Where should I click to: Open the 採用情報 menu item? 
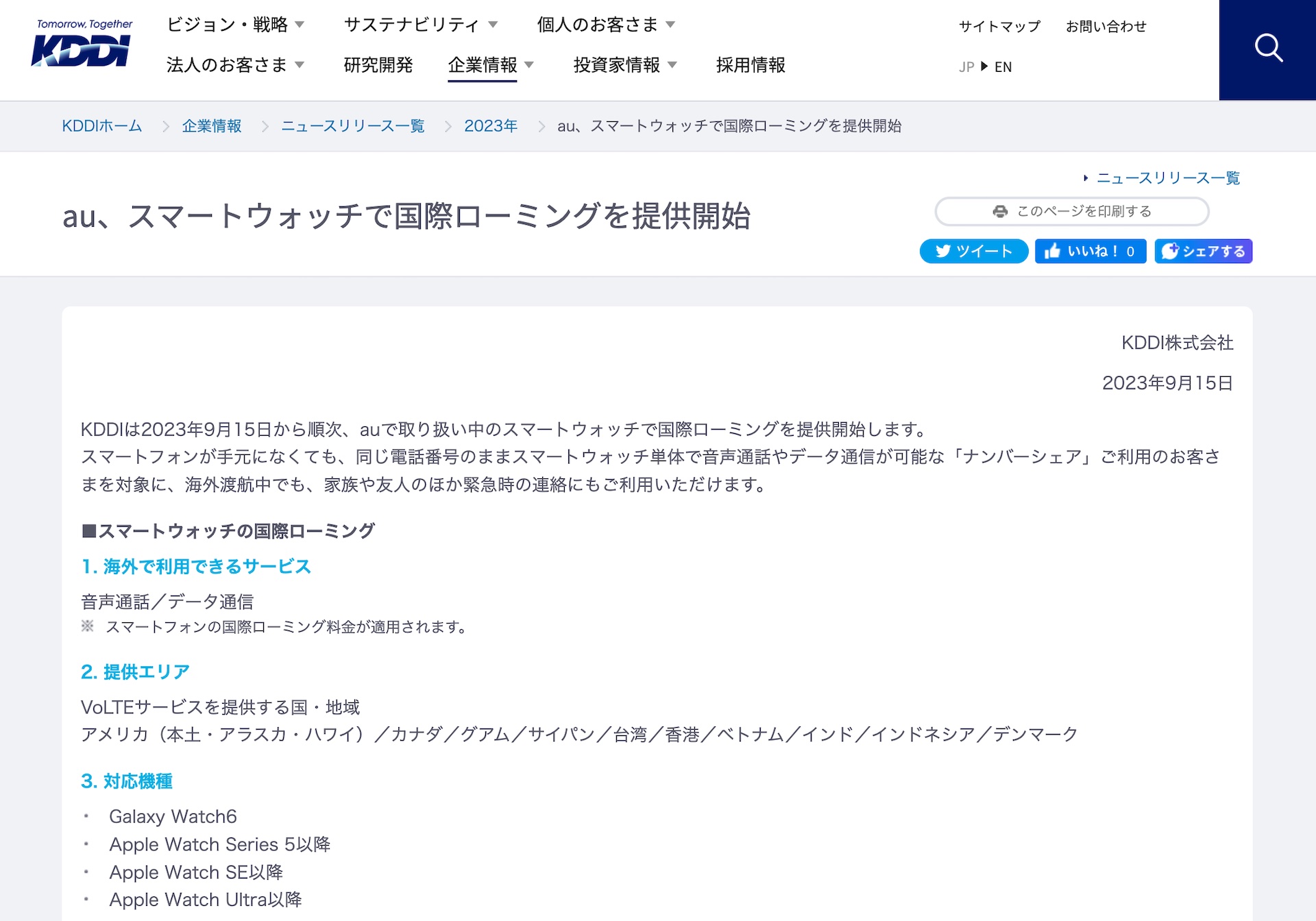pos(751,65)
